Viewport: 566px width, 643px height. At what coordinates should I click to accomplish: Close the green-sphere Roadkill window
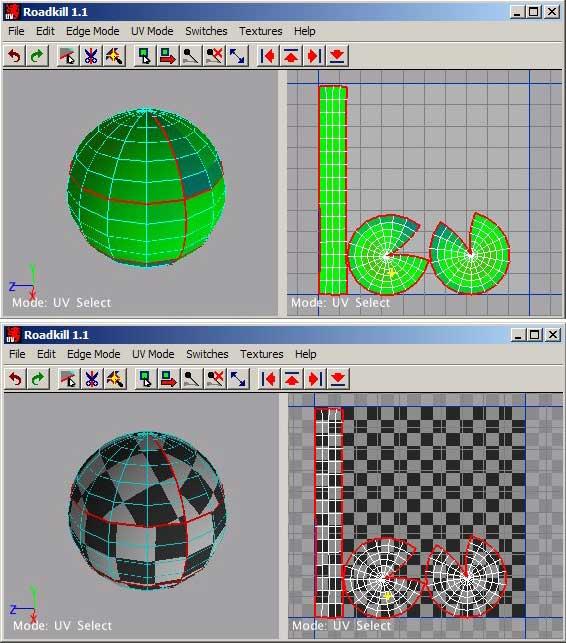(x=552, y=12)
